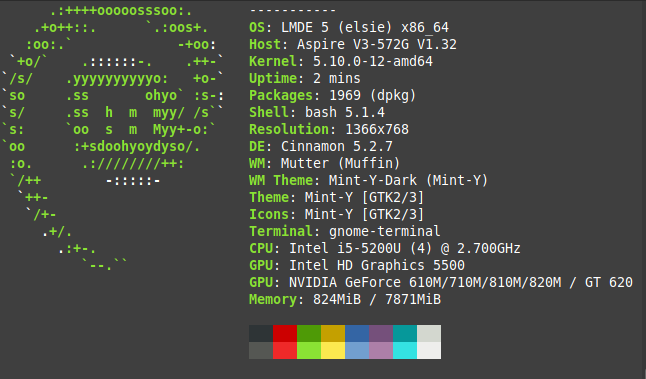Screen dimensions: 646x379
Task: Click the Terminal gnome-terminal line
Action: [x=344, y=231]
